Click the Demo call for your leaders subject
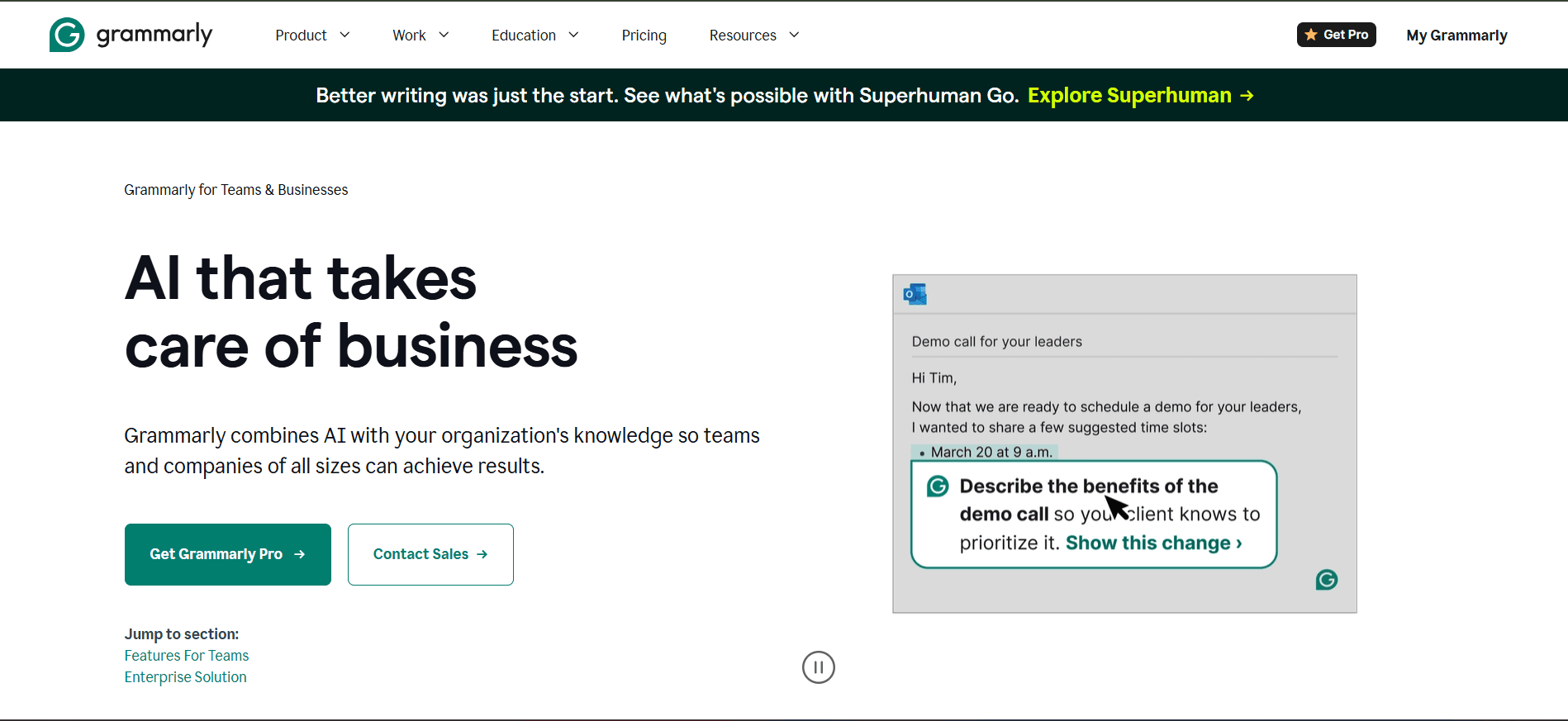The image size is (1568, 721). (x=997, y=342)
